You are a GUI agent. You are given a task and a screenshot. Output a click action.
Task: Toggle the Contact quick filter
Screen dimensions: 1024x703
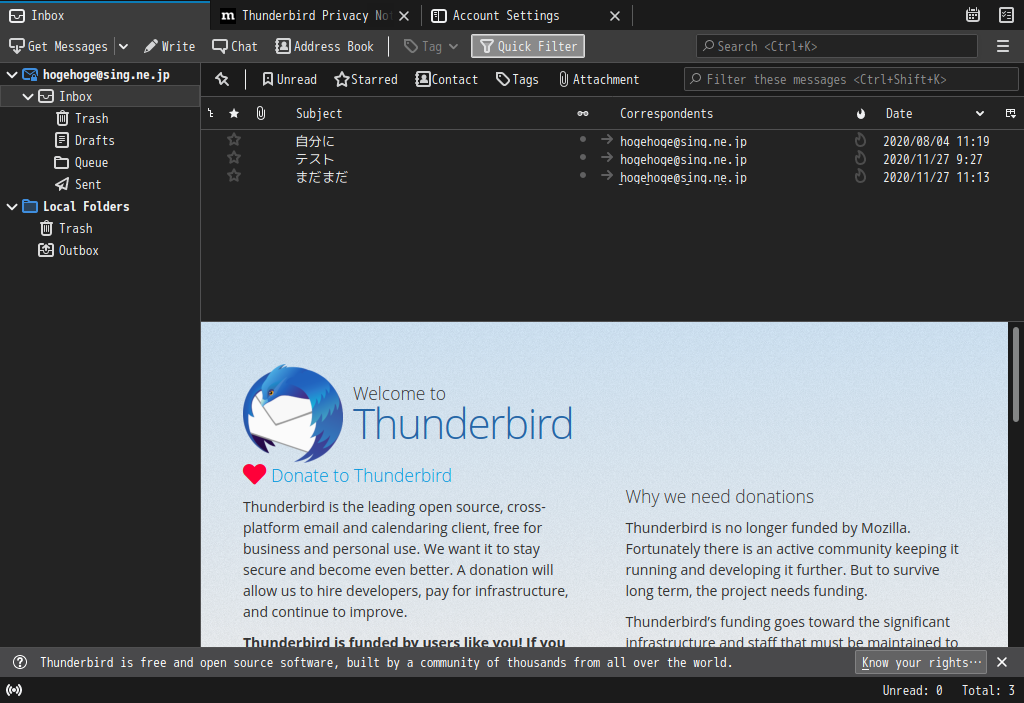[x=447, y=80]
